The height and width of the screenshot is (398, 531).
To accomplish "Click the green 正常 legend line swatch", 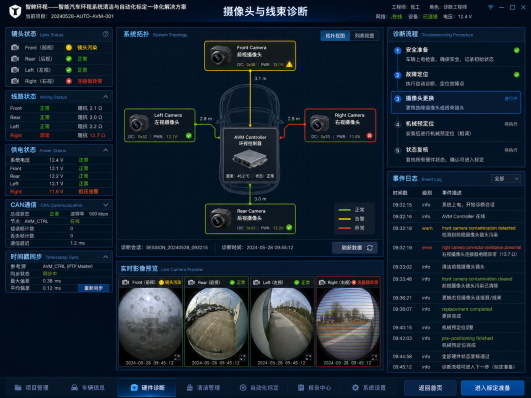I will point(345,210).
